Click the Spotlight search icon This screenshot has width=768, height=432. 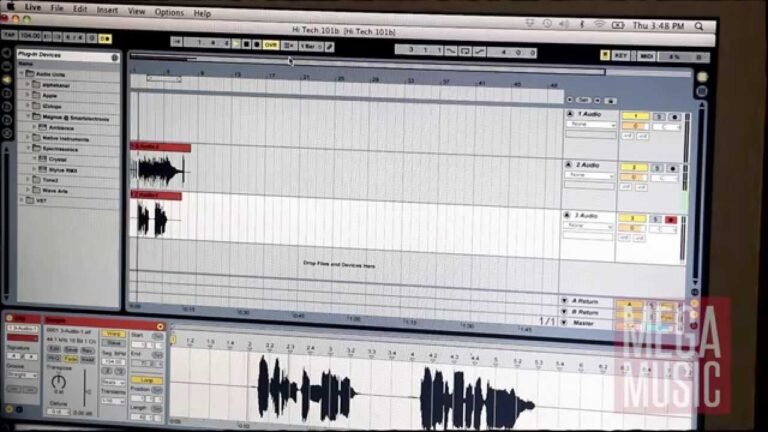[699, 26]
